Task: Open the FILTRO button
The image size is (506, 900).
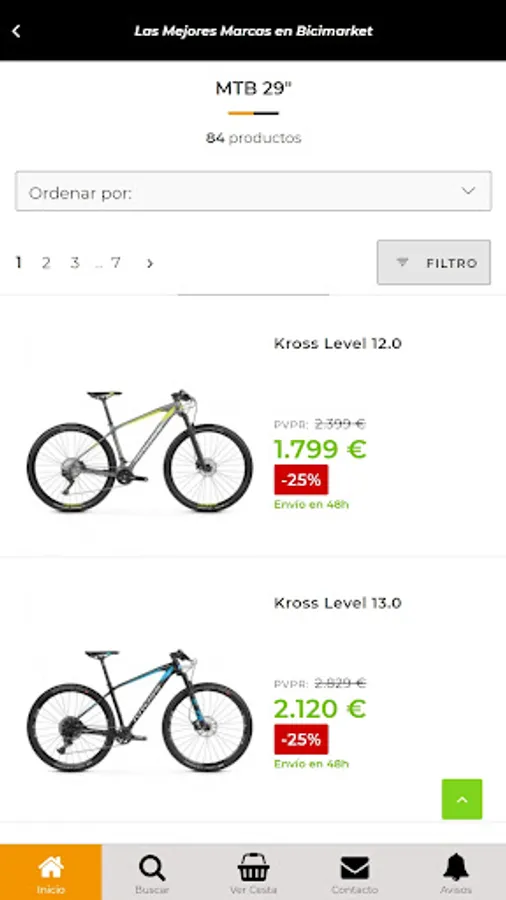Action: pyautogui.click(x=434, y=262)
